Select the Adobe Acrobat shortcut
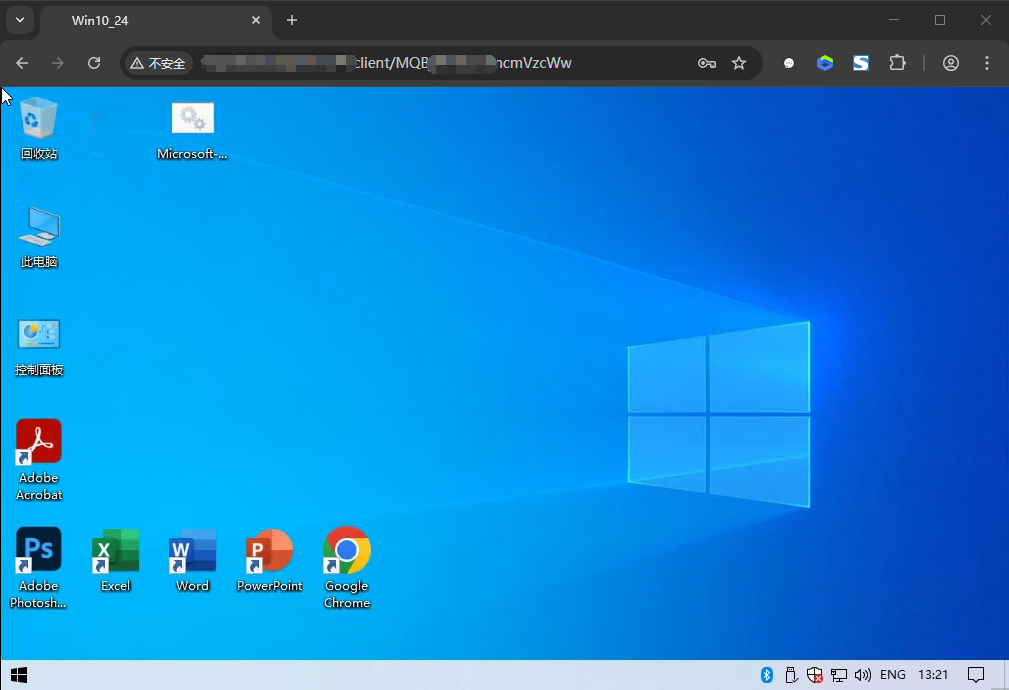This screenshot has height=690, width=1009. pyautogui.click(x=39, y=442)
